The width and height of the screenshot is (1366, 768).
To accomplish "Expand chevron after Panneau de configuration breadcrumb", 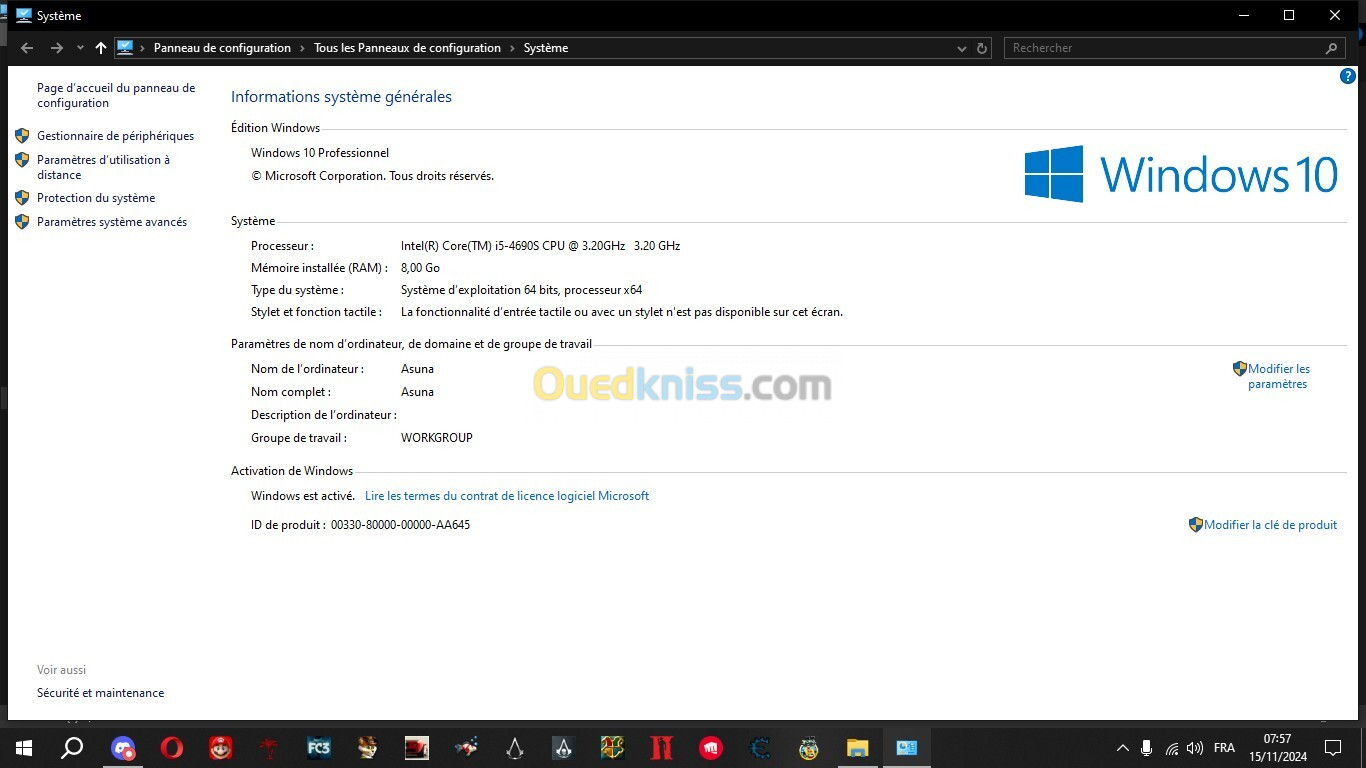I will [303, 48].
